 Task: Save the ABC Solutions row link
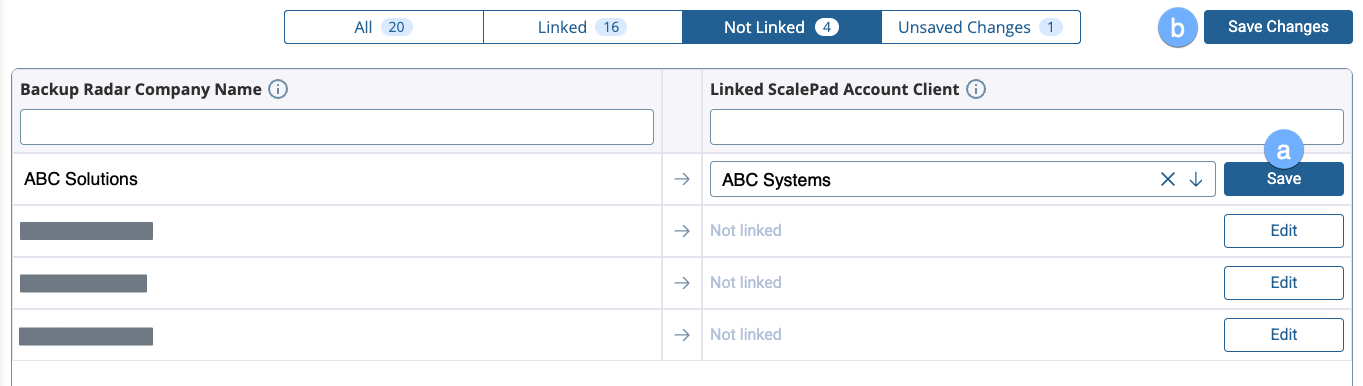(x=1284, y=179)
